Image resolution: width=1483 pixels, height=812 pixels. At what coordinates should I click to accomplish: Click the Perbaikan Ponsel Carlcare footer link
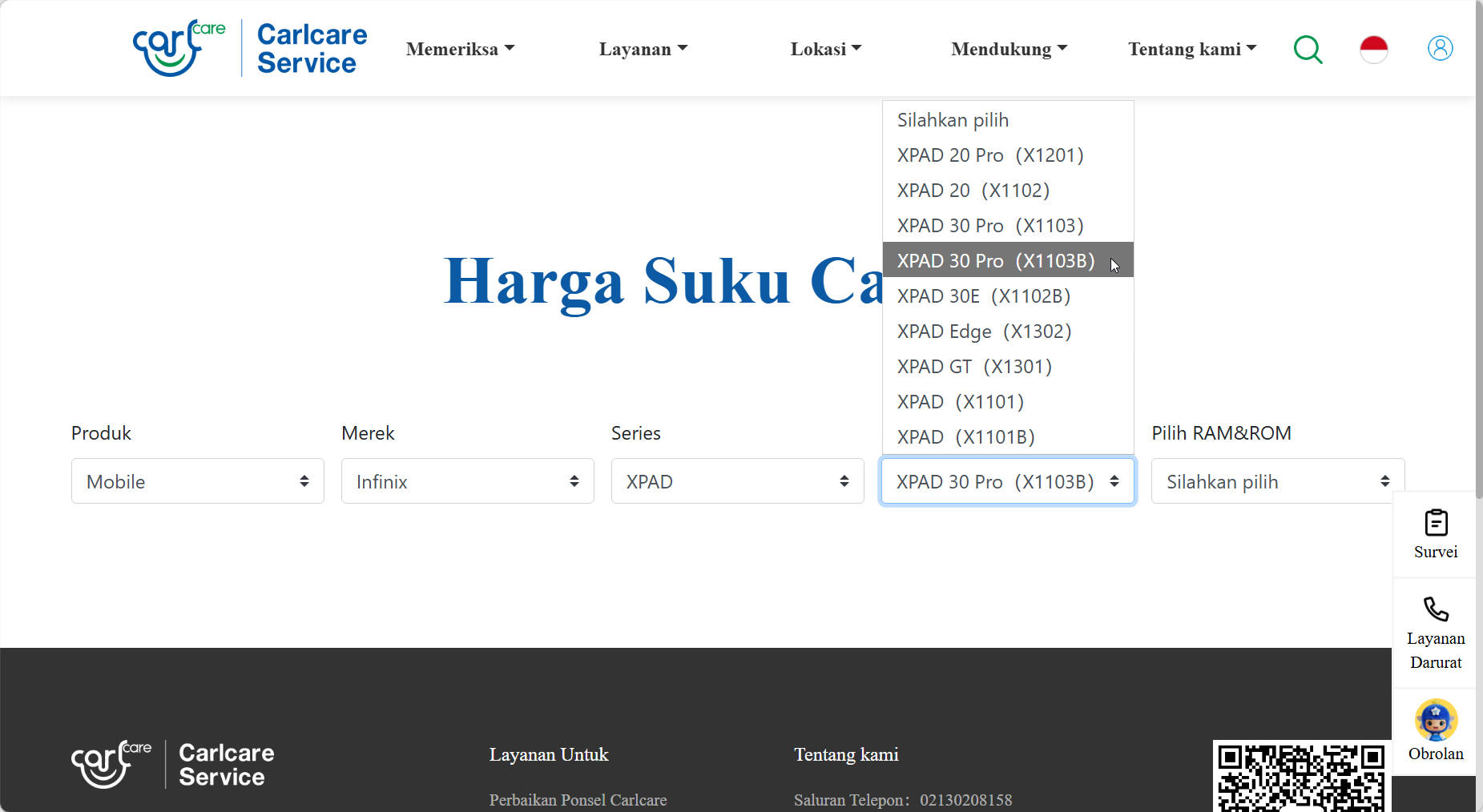click(578, 800)
